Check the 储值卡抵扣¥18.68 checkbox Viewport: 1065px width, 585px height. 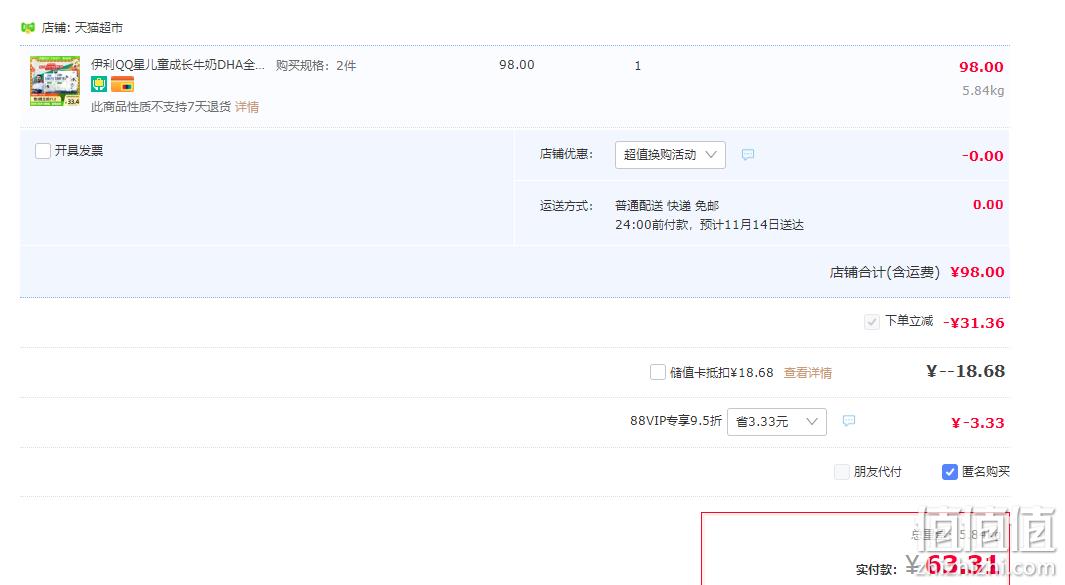(657, 372)
